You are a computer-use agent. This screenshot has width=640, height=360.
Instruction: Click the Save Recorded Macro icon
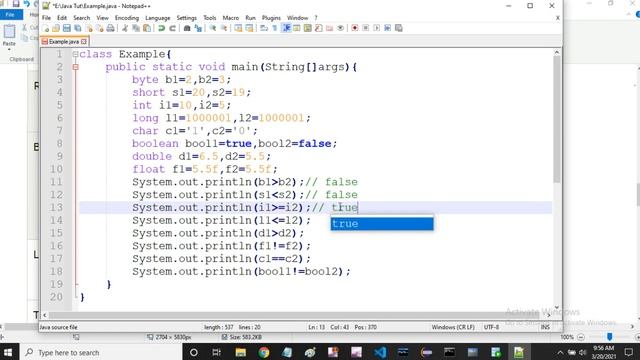coord(399,28)
